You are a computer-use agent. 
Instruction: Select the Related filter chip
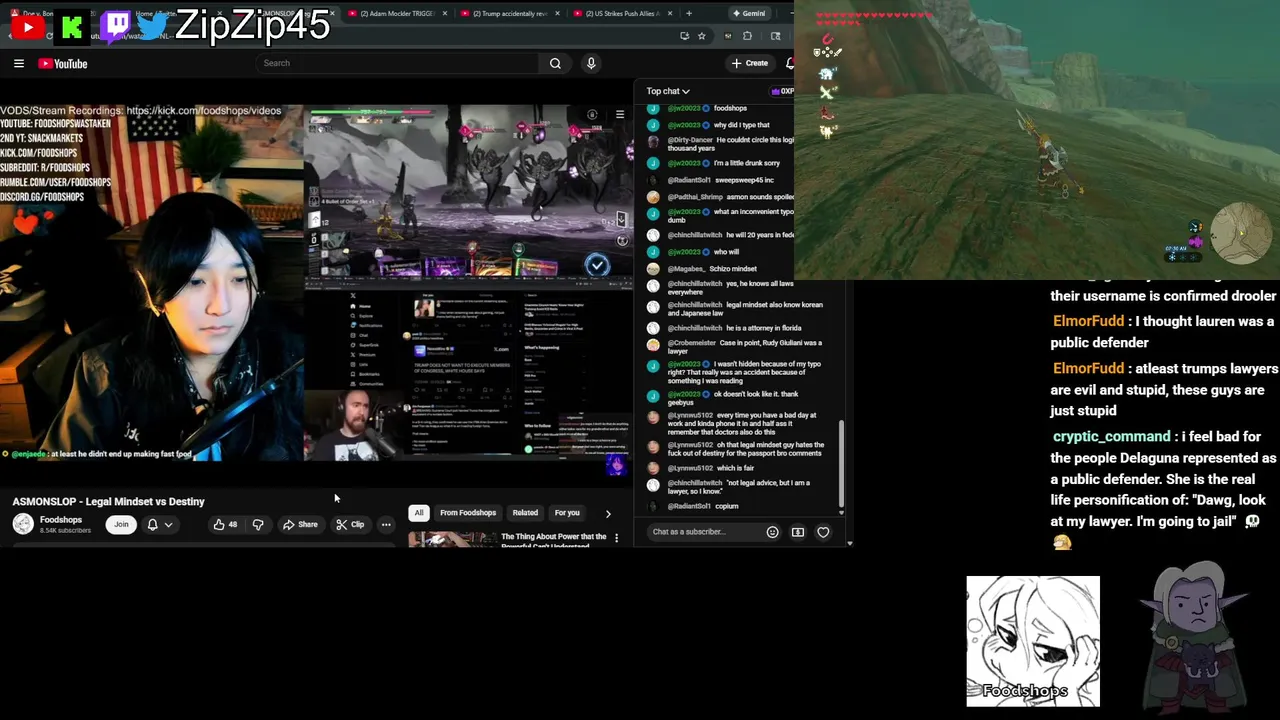tap(525, 513)
